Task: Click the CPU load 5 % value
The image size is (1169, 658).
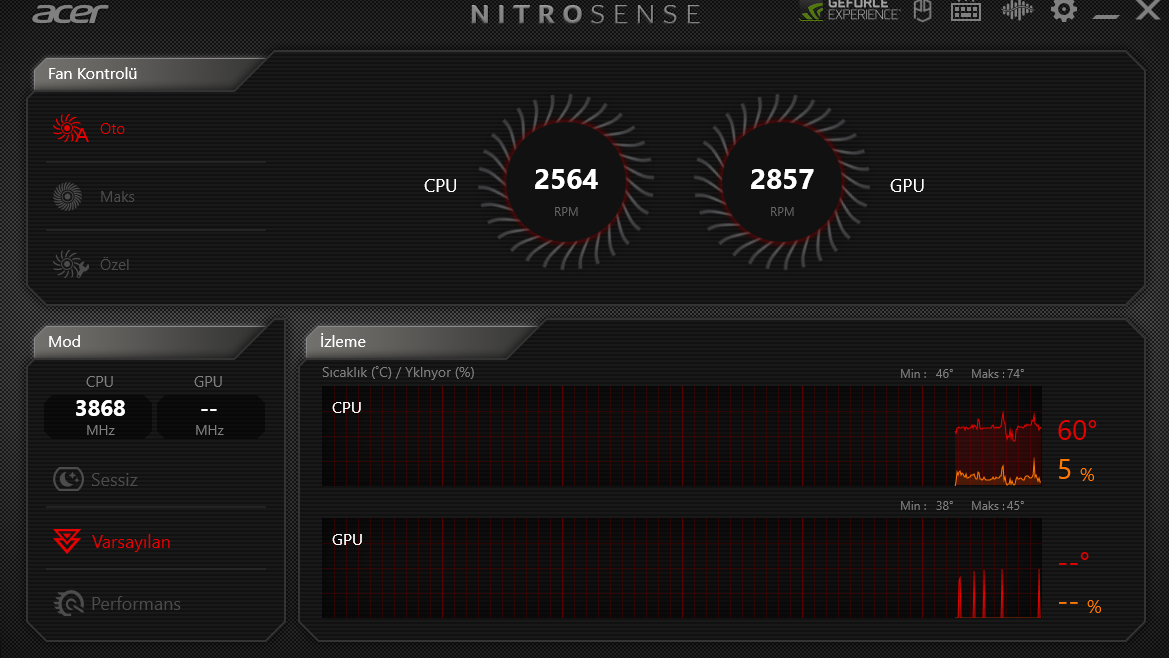Action: (x=1076, y=470)
